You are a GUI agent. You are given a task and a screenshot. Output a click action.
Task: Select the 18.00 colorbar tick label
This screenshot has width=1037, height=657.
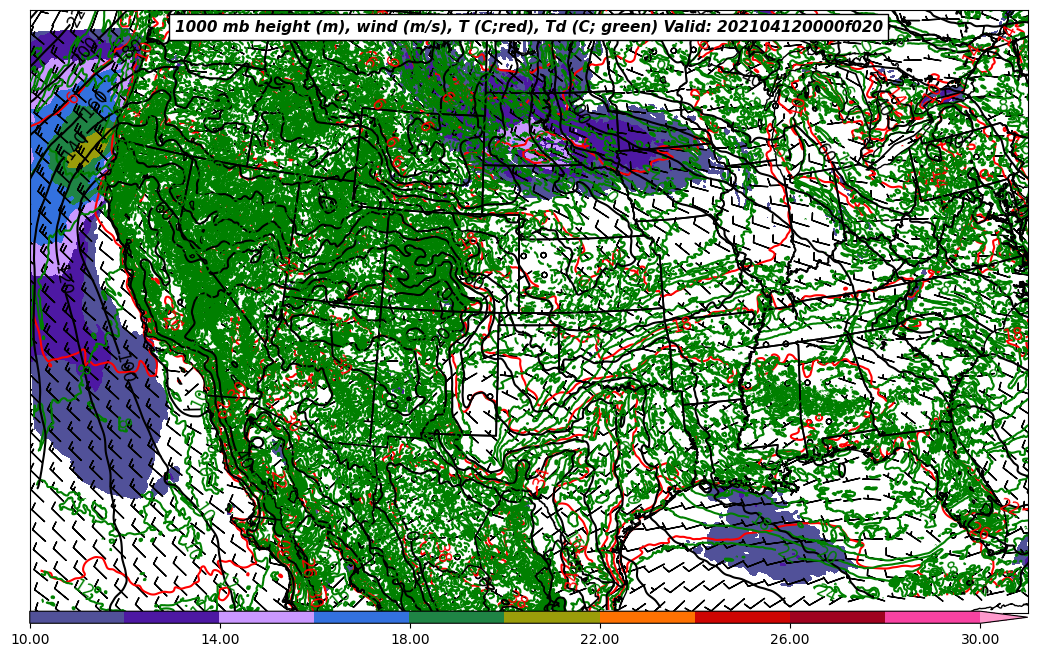[410, 638]
